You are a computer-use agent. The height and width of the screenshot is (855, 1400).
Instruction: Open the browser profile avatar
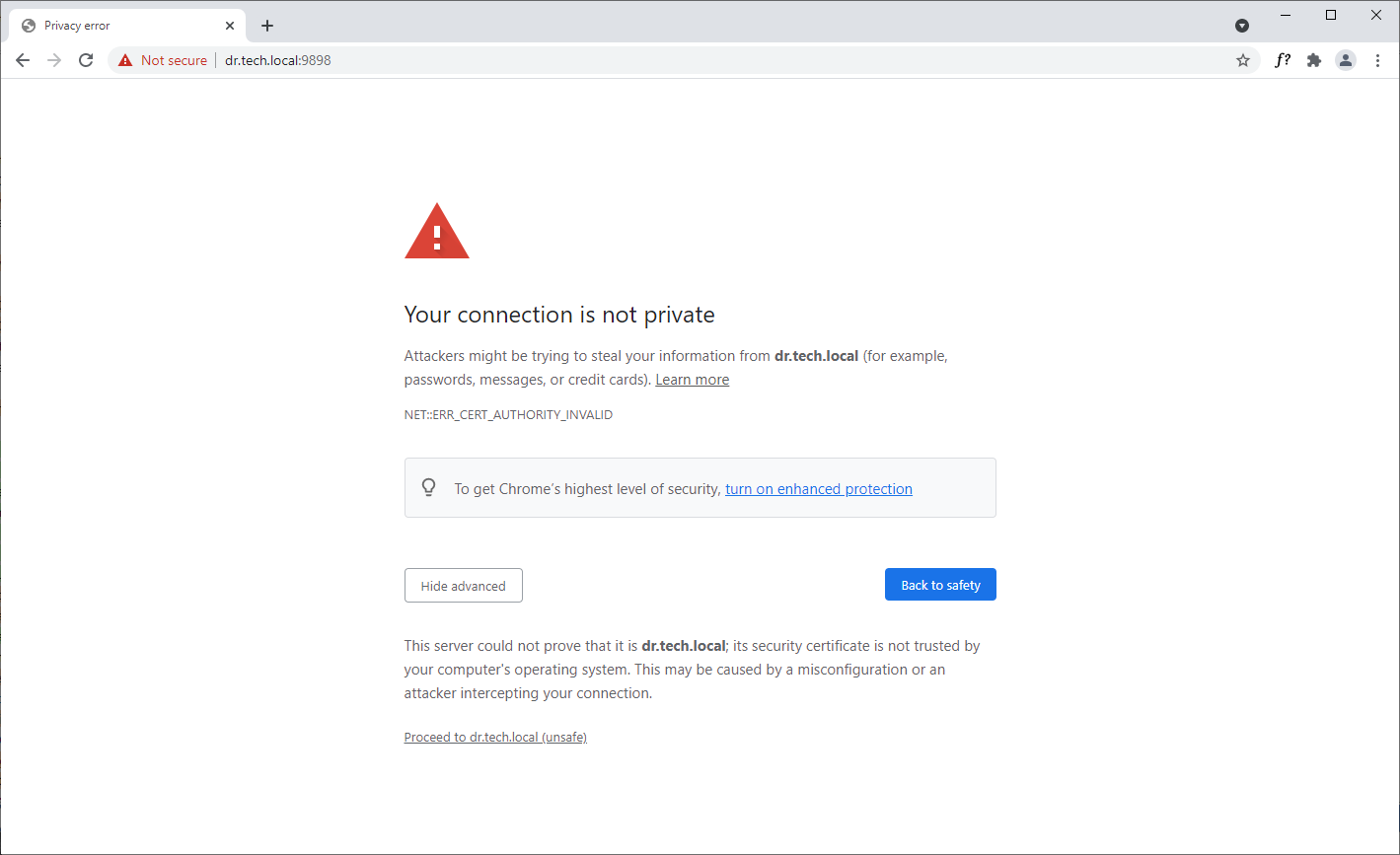coord(1345,60)
